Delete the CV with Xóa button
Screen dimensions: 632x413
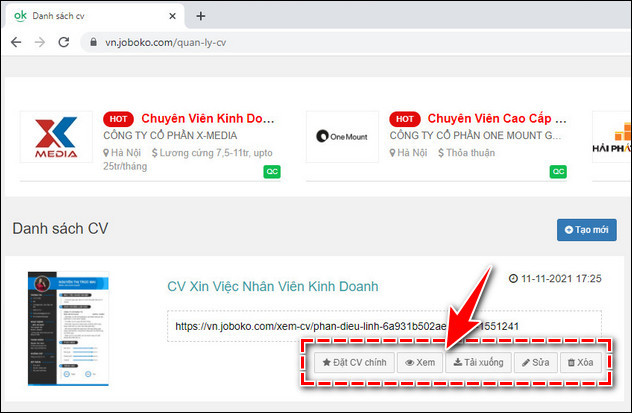580,363
